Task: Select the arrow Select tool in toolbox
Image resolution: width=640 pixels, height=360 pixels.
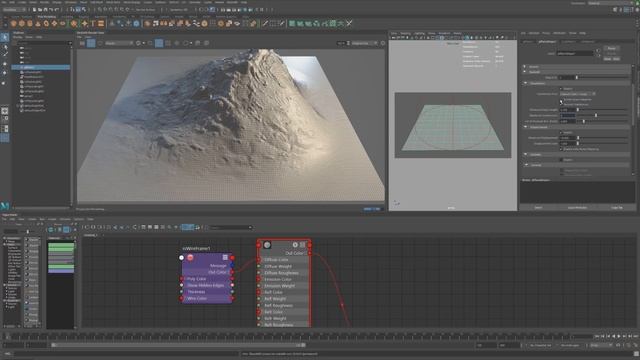Action: click(5, 38)
